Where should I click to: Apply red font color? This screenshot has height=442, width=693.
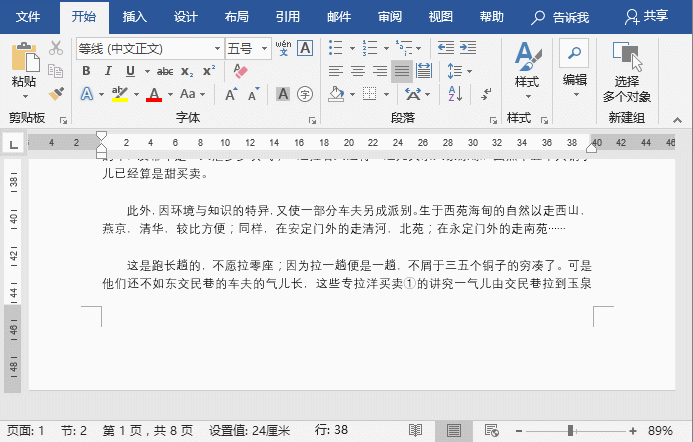point(154,94)
